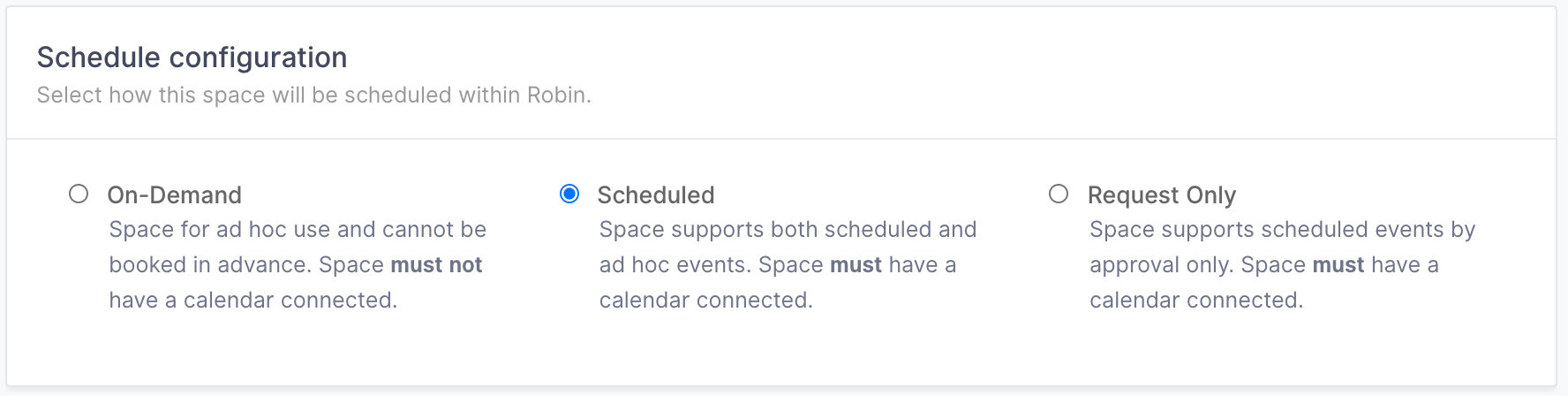Click the bold "must not" text
The height and width of the screenshot is (396, 1568).
coord(436,265)
